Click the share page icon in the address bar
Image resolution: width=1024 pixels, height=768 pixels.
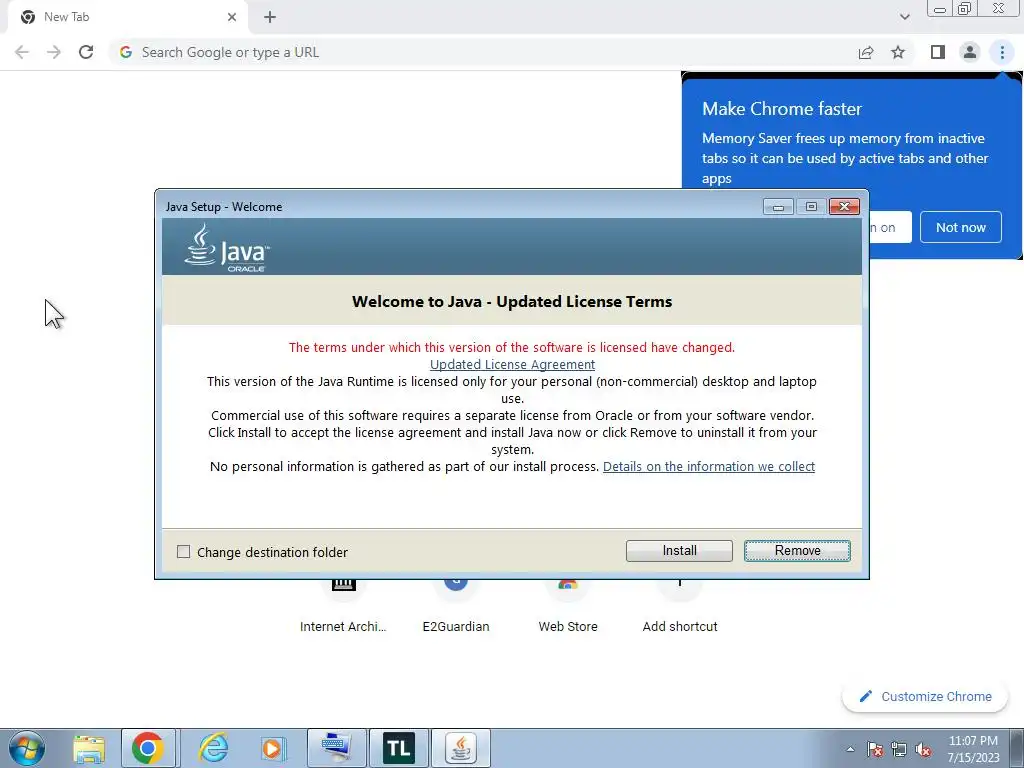pos(866,52)
